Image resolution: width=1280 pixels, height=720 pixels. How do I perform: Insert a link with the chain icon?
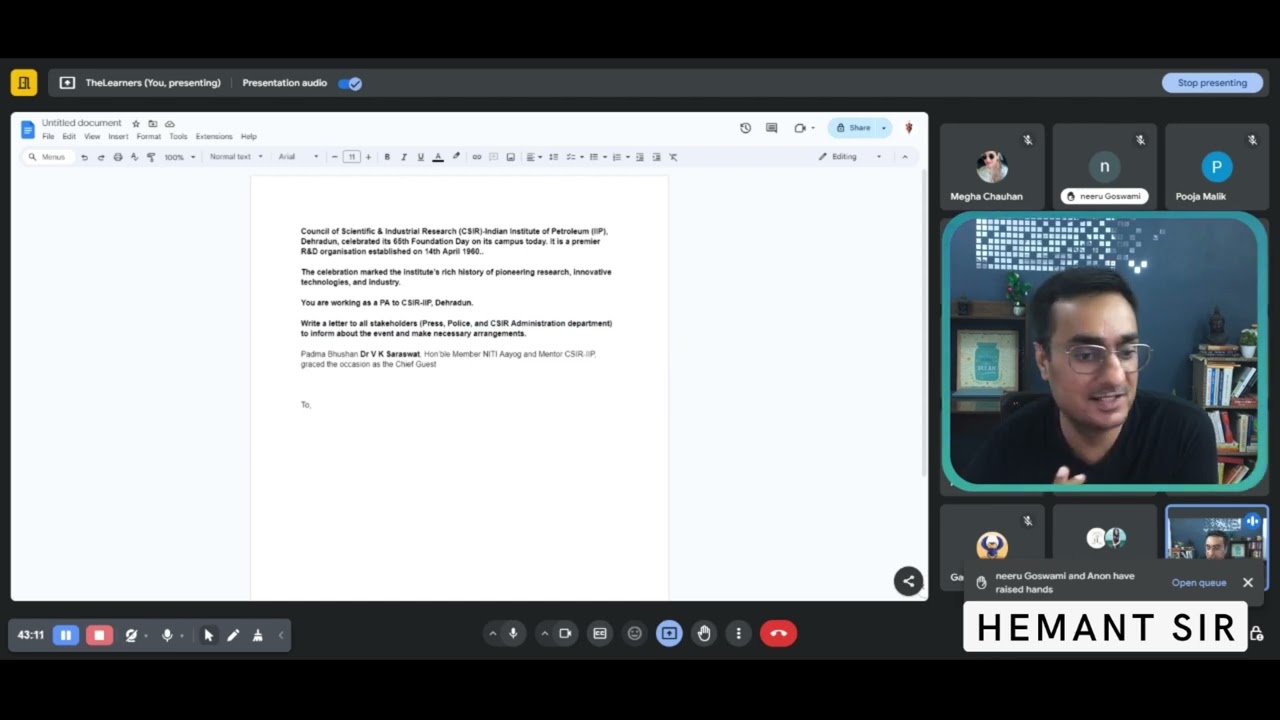pyautogui.click(x=477, y=157)
